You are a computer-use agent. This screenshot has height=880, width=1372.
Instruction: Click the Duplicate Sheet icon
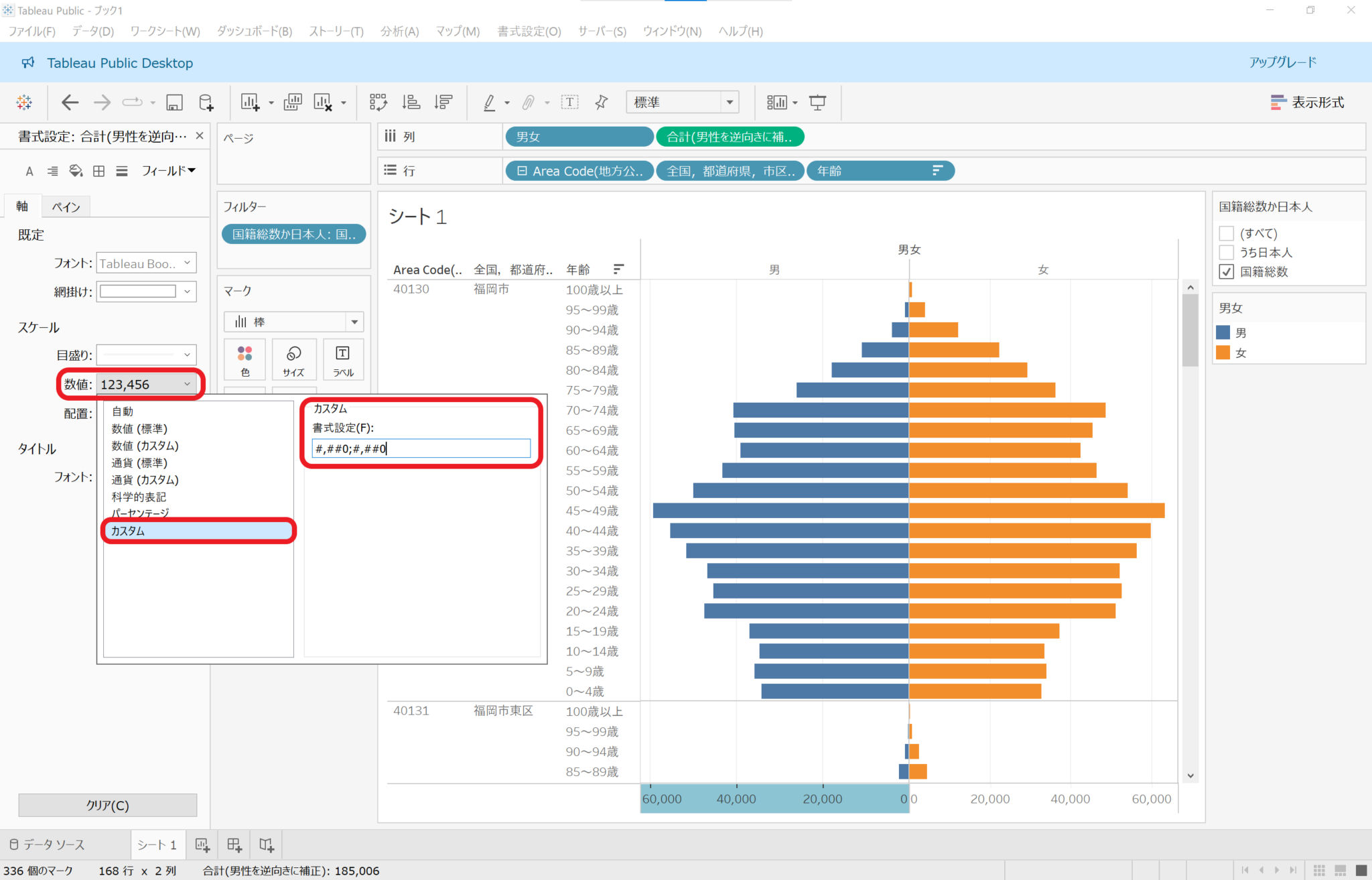[x=293, y=102]
